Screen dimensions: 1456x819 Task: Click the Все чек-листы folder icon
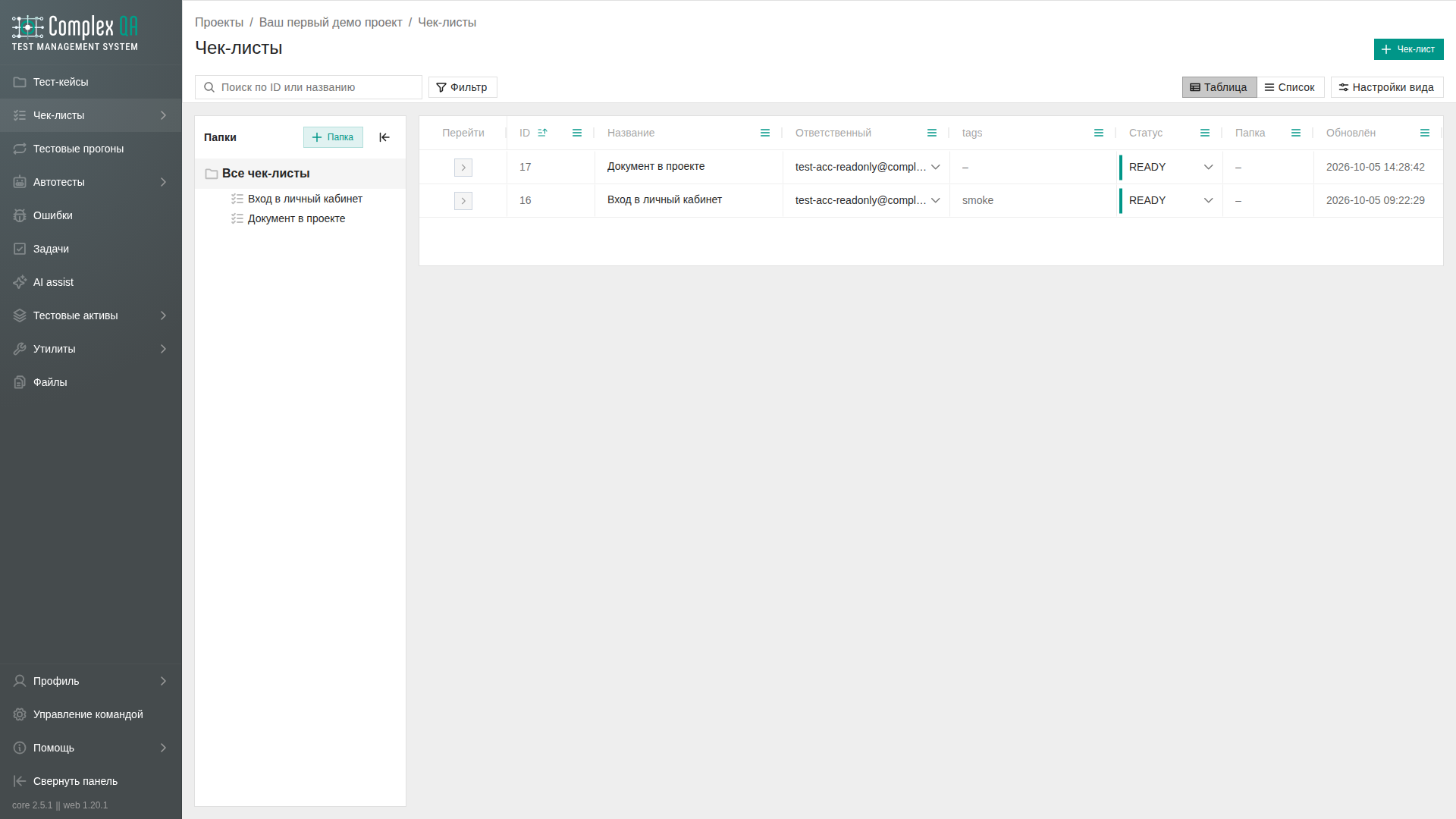coord(212,174)
